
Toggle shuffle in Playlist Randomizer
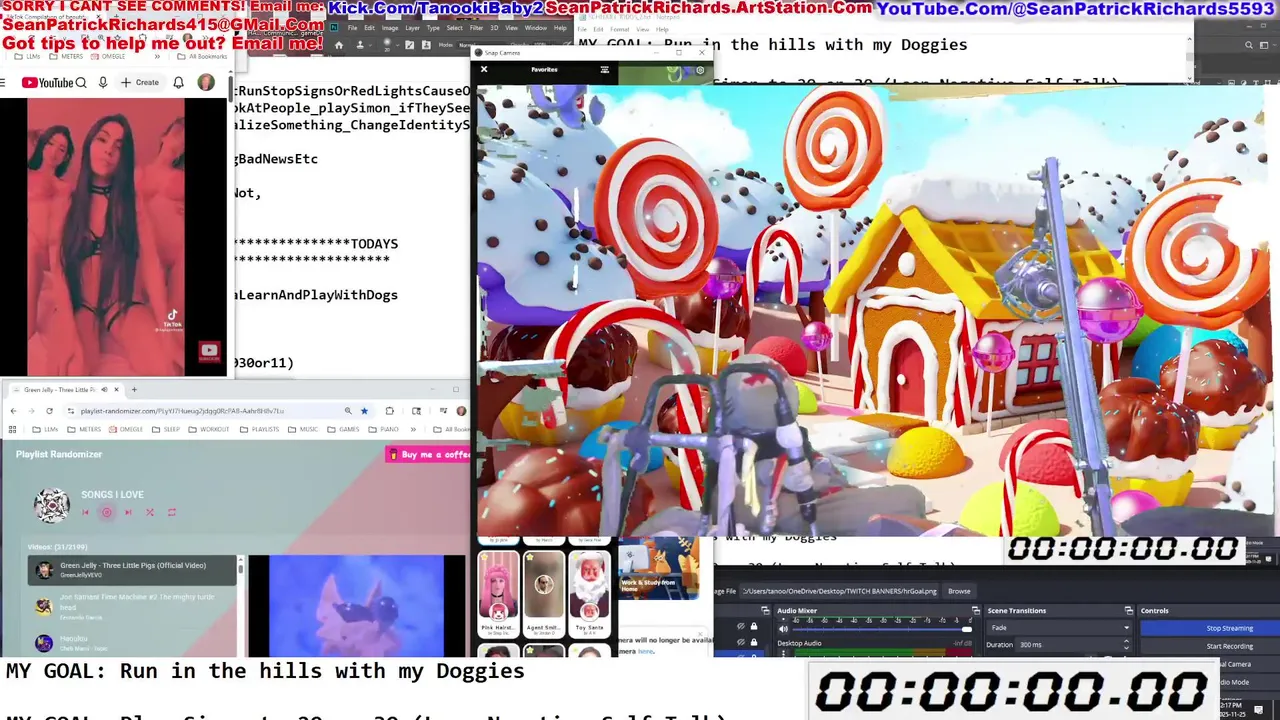(150, 512)
